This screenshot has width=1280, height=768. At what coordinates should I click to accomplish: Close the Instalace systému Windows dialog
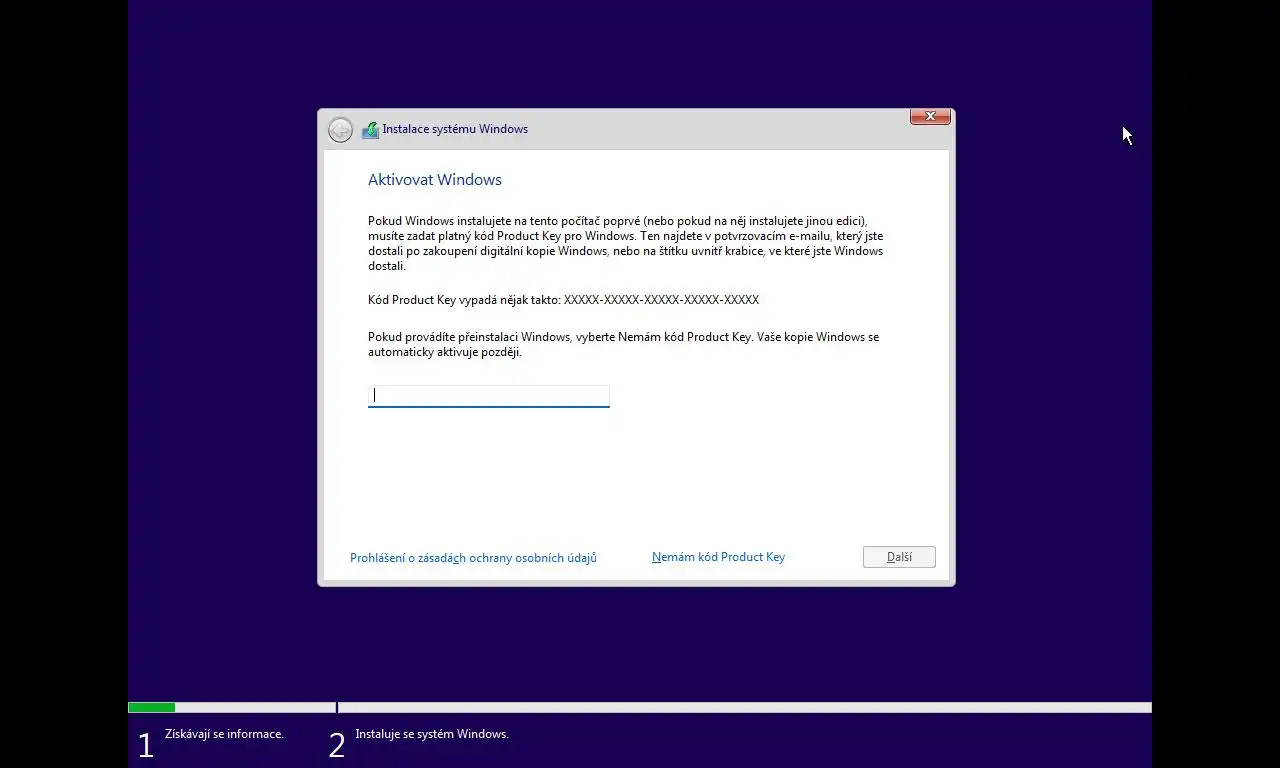(x=930, y=117)
